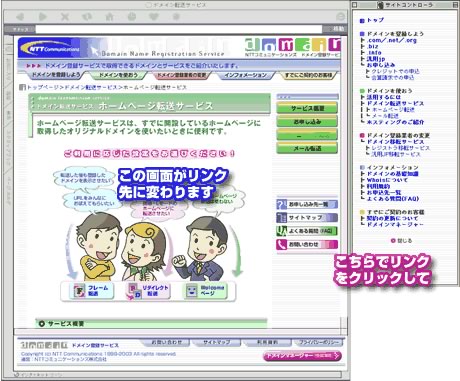Open Whoisについて in the site controller
Image resolution: width=460 pixels, height=381 pixels.
pyautogui.click(x=387, y=180)
